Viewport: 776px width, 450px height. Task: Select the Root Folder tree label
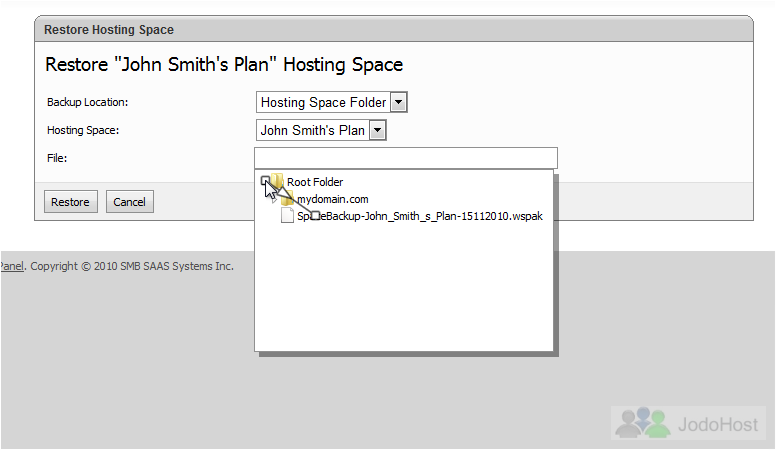click(x=315, y=182)
